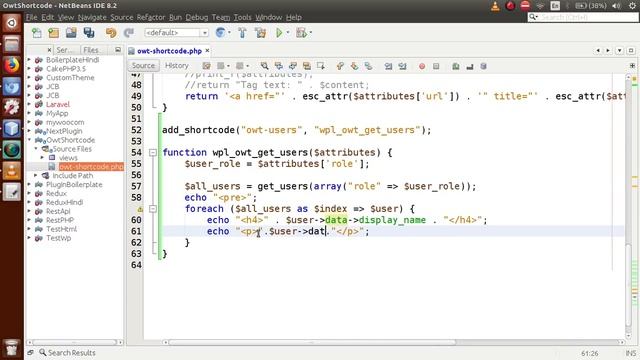Viewport: 640px width, 360px height.
Task: Expand the Laravel project in tree
Action: click(29, 104)
